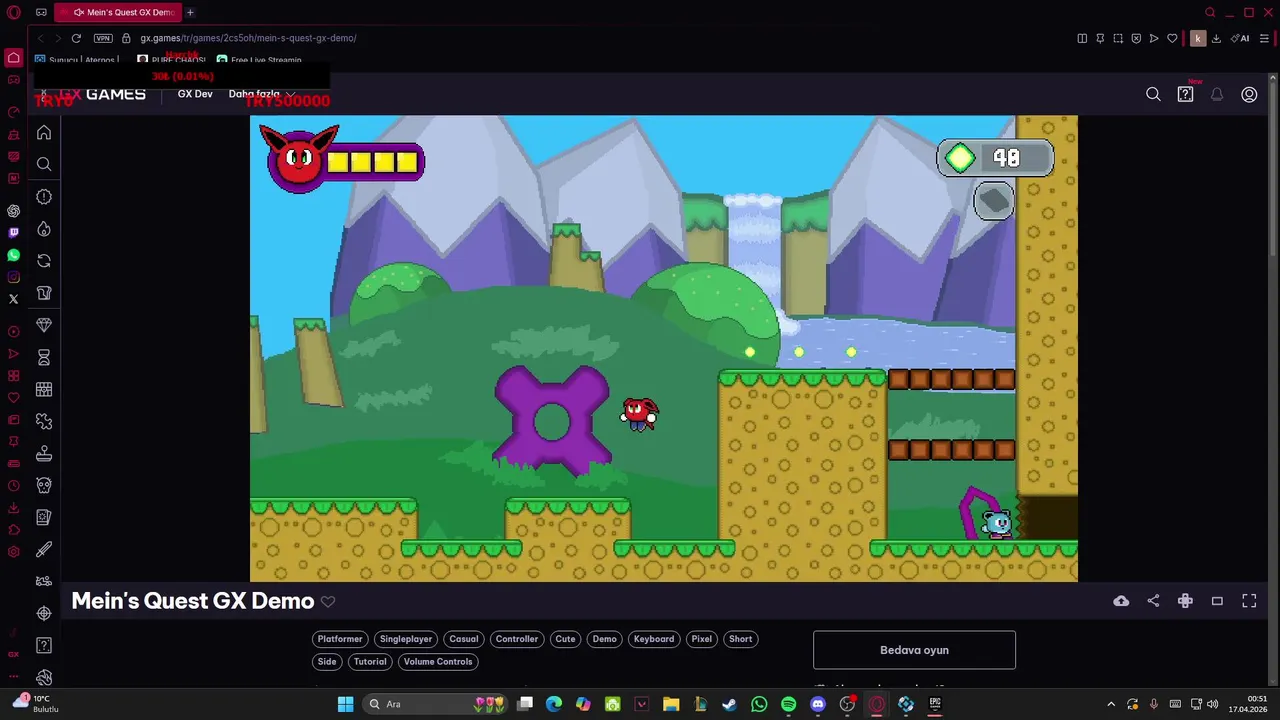Open the WhatsApp icon in the Opera sidebar
The image size is (1280, 720).
13,255
